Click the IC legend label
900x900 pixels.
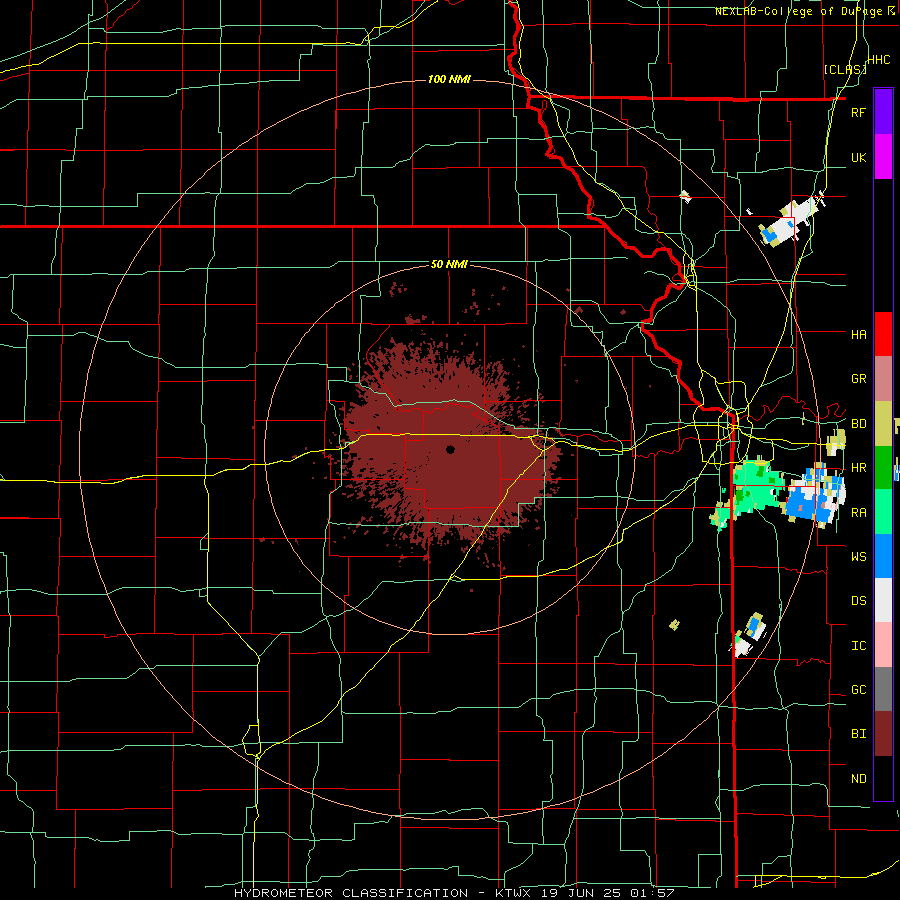[x=858, y=645]
